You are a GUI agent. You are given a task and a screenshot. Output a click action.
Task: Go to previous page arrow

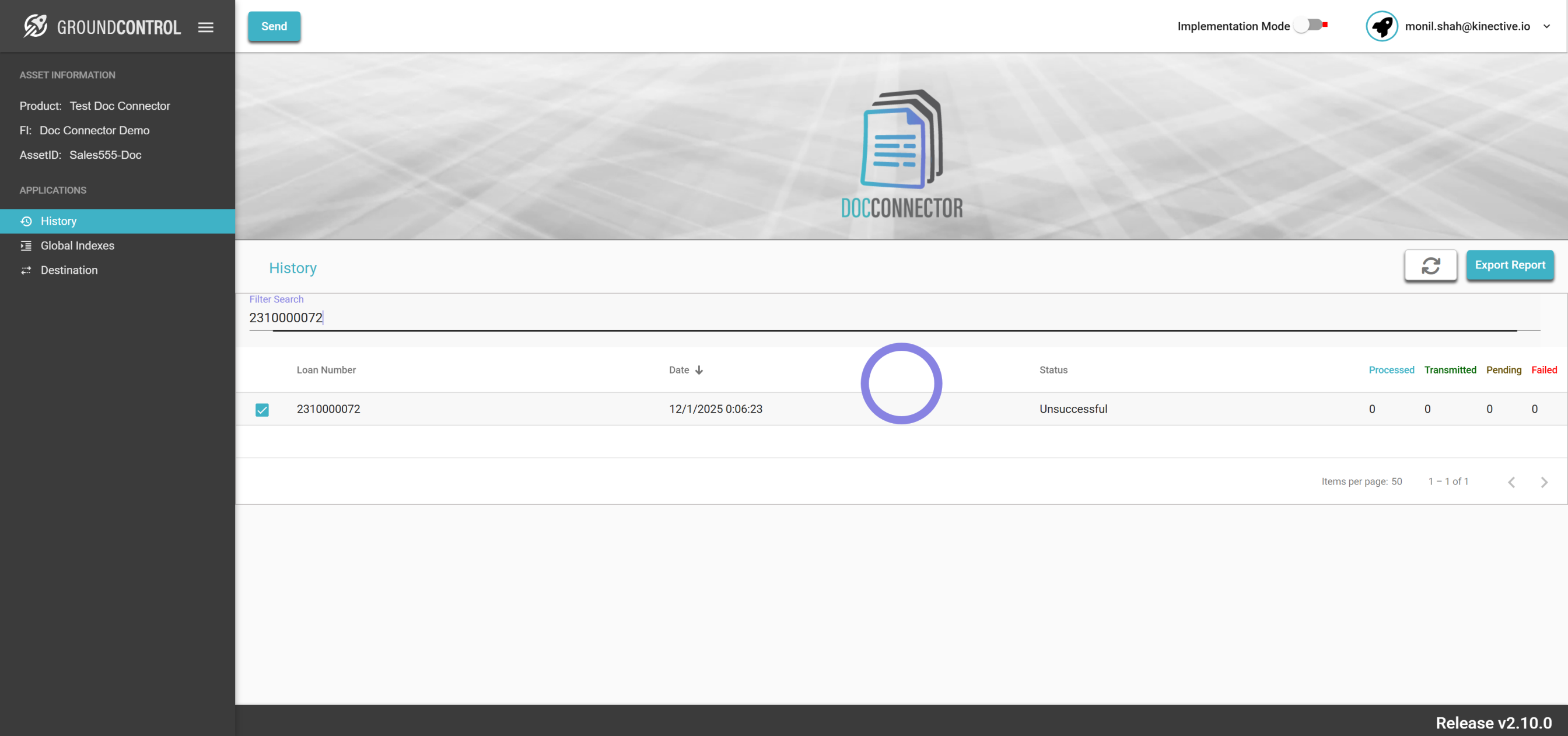coord(1511,482)
